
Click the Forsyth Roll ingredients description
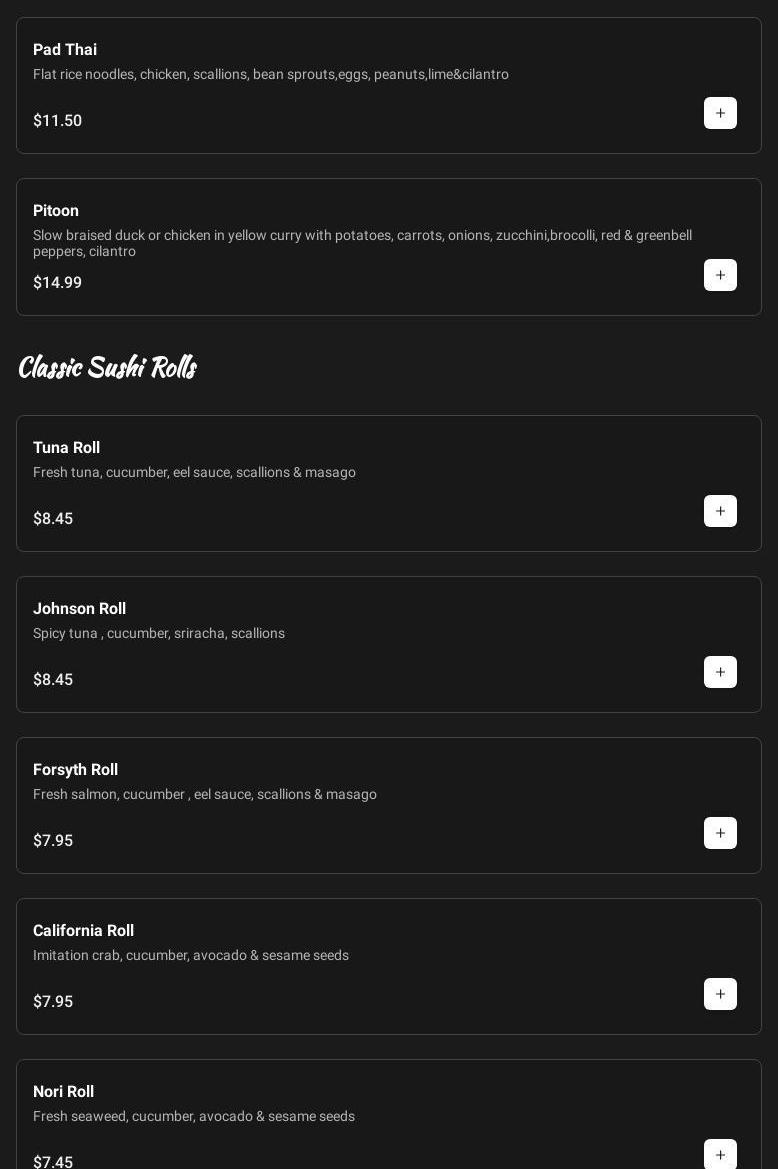(x=205, y=794)
